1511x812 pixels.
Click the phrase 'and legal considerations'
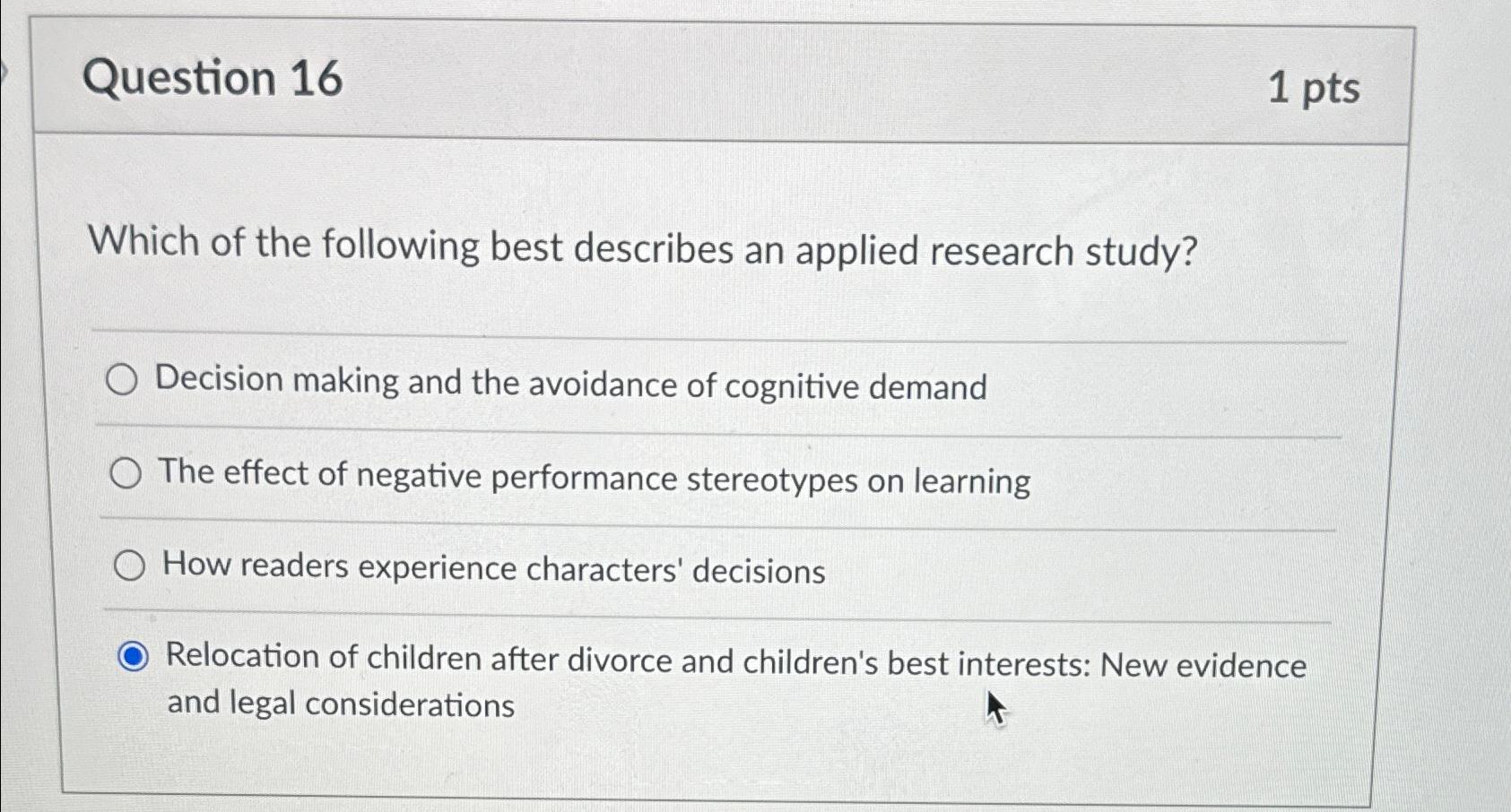pos(341,704)
